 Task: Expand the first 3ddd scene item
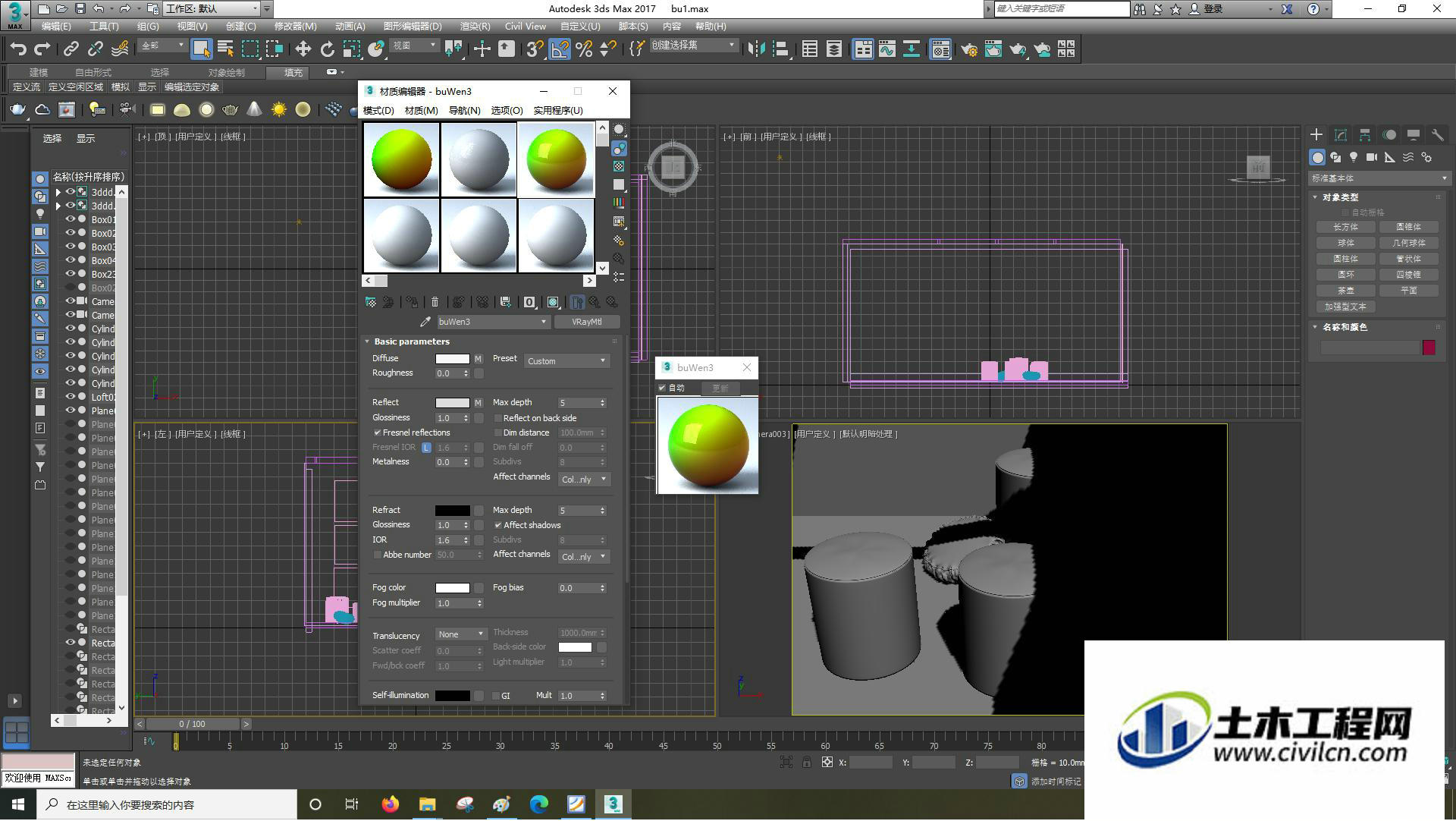pyautogui.click(x=58, y=192)
